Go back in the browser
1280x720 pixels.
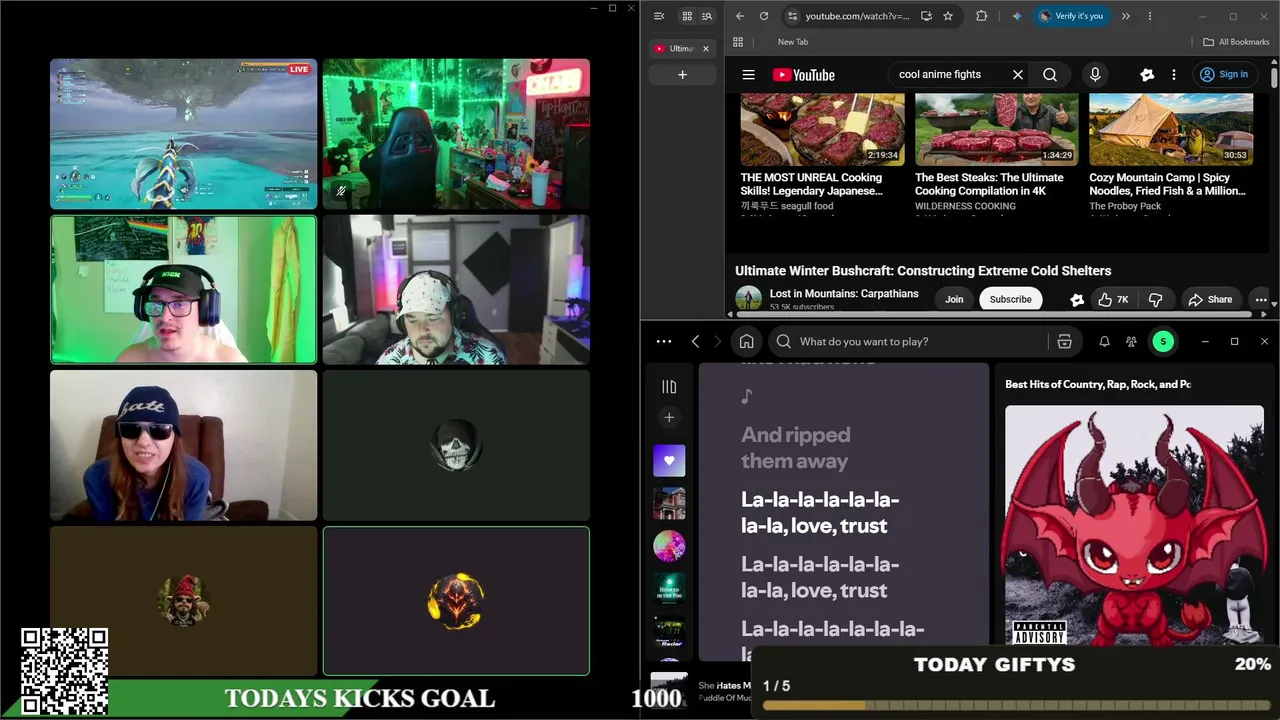coord(740,16)
